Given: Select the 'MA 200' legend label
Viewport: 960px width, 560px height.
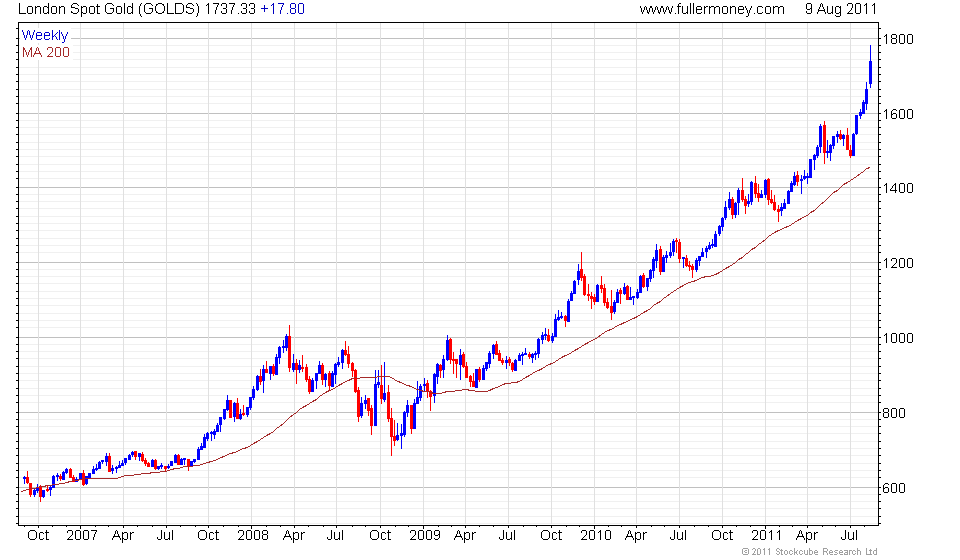Looking at the screenshot, I should click(46, 53).
